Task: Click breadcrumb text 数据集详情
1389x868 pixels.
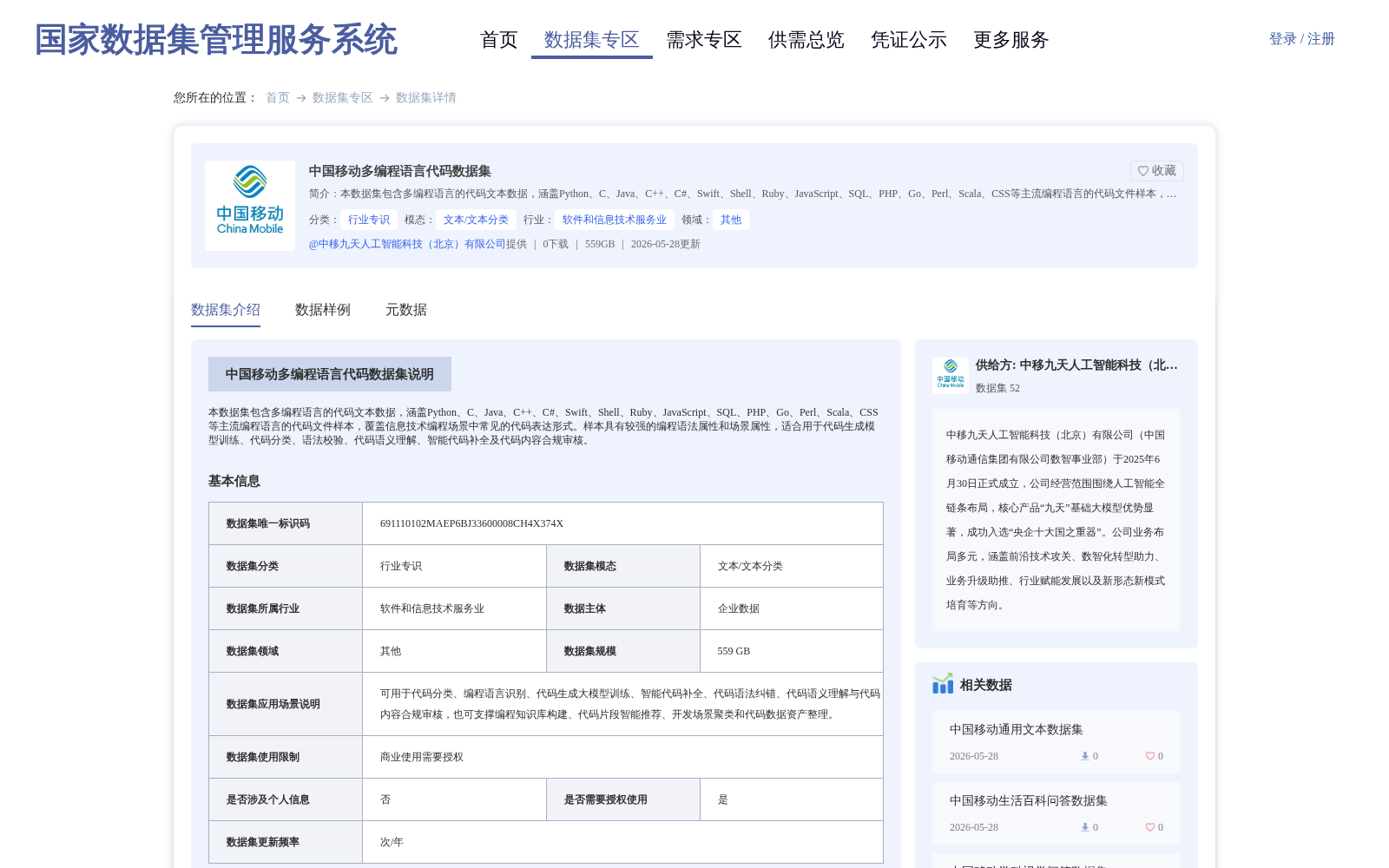Action: pyautogui.click(x=426, y=97)
